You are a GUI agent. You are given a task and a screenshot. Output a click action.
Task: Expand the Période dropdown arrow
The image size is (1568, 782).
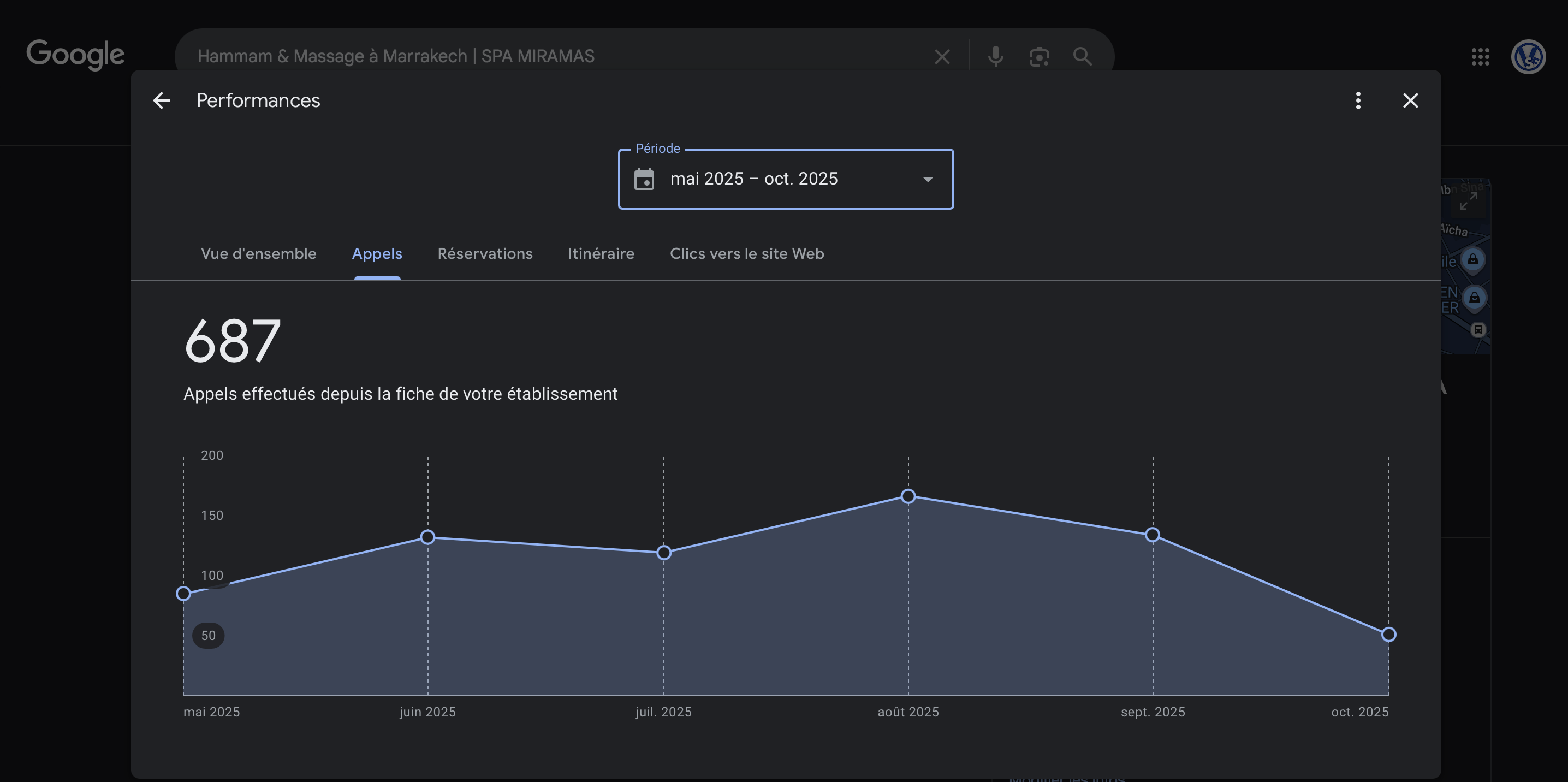(x=928, y=179)
